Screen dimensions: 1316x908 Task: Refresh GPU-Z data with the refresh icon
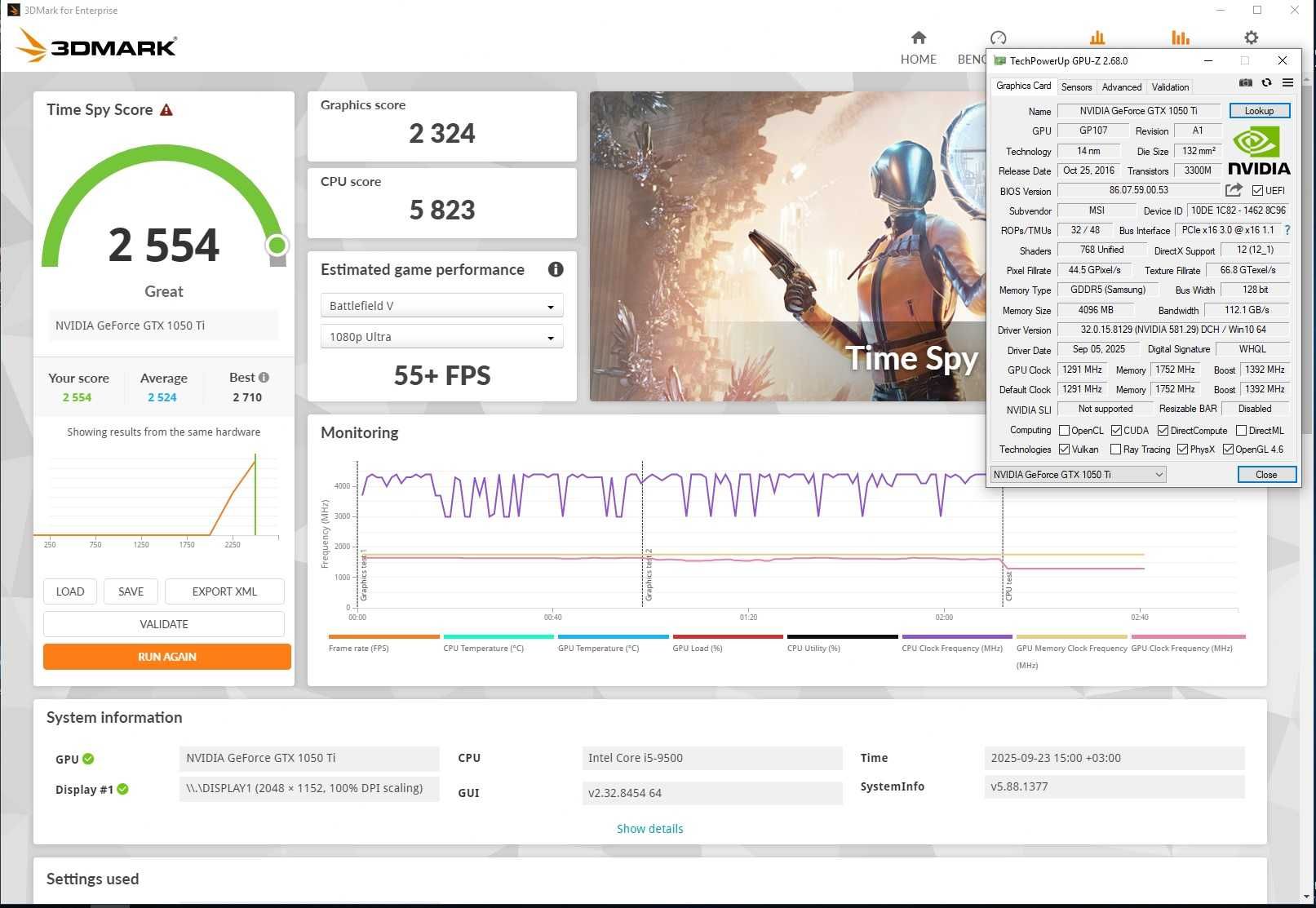(x=1266, y=82)
